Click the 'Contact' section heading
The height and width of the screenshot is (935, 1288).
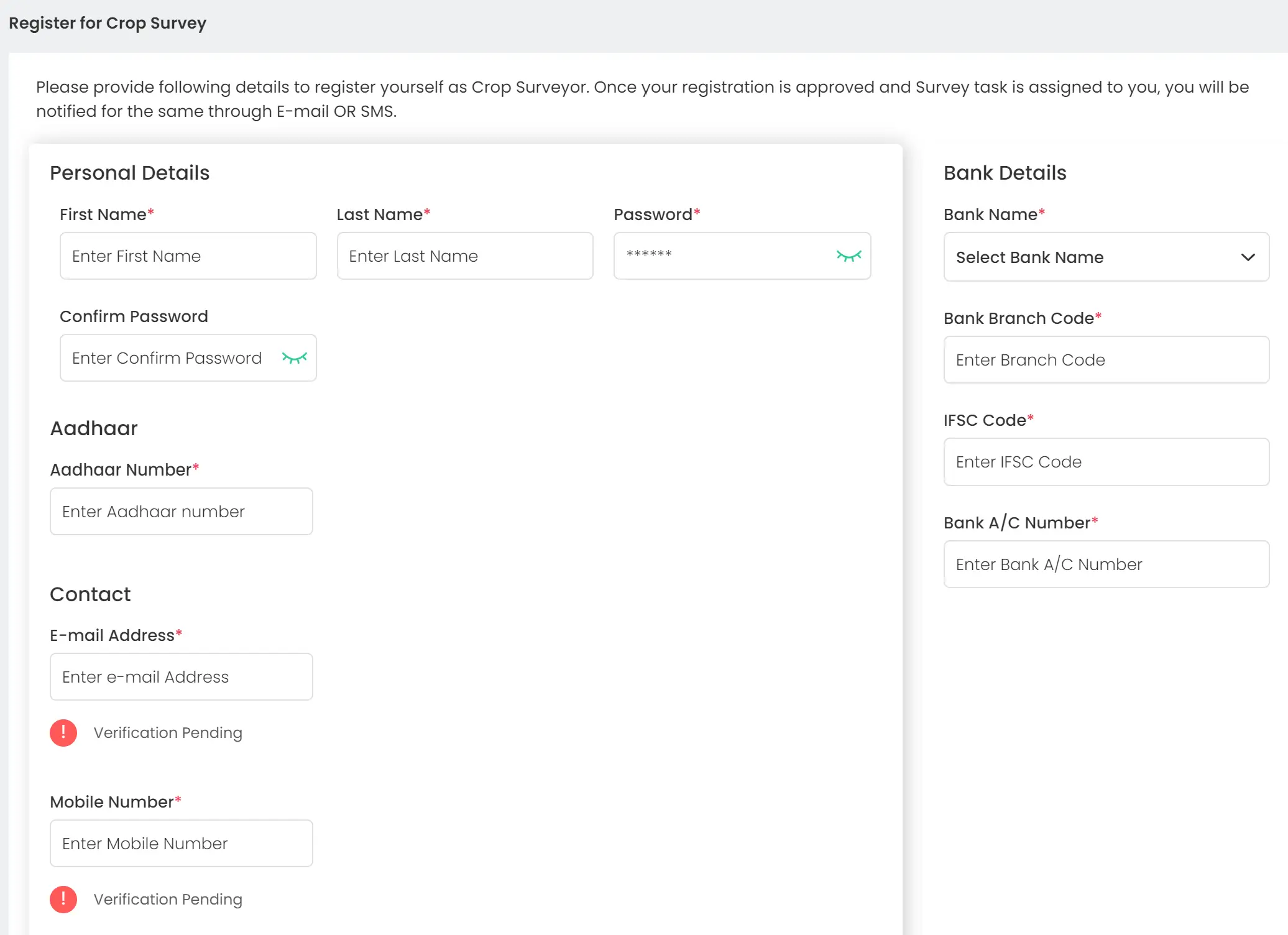[90, 594]
